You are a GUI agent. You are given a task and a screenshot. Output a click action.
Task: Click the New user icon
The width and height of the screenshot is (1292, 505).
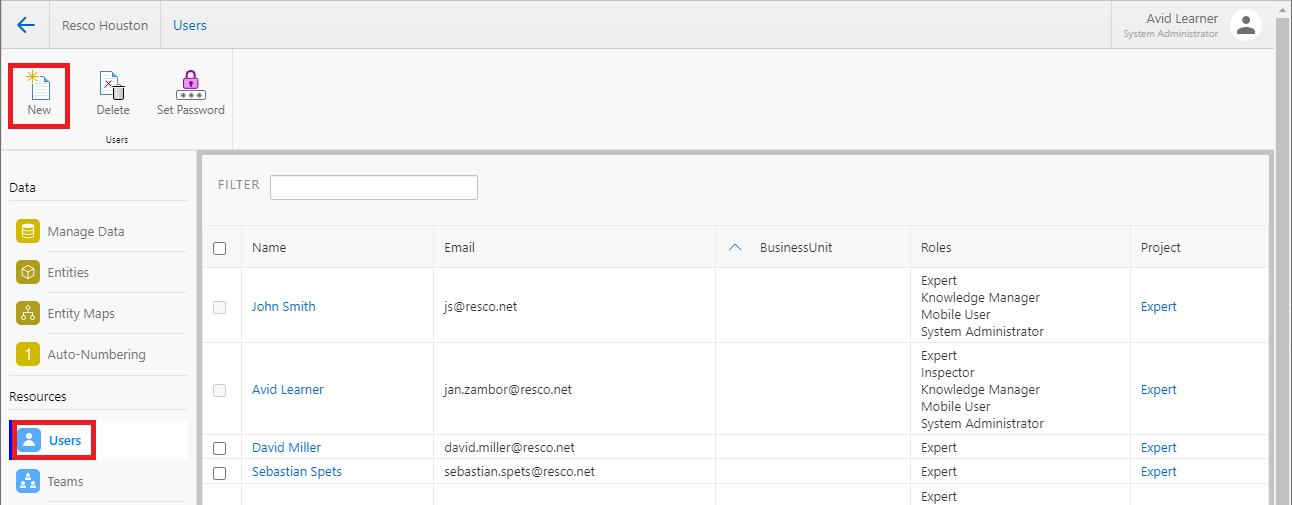[x=39, y=88]
